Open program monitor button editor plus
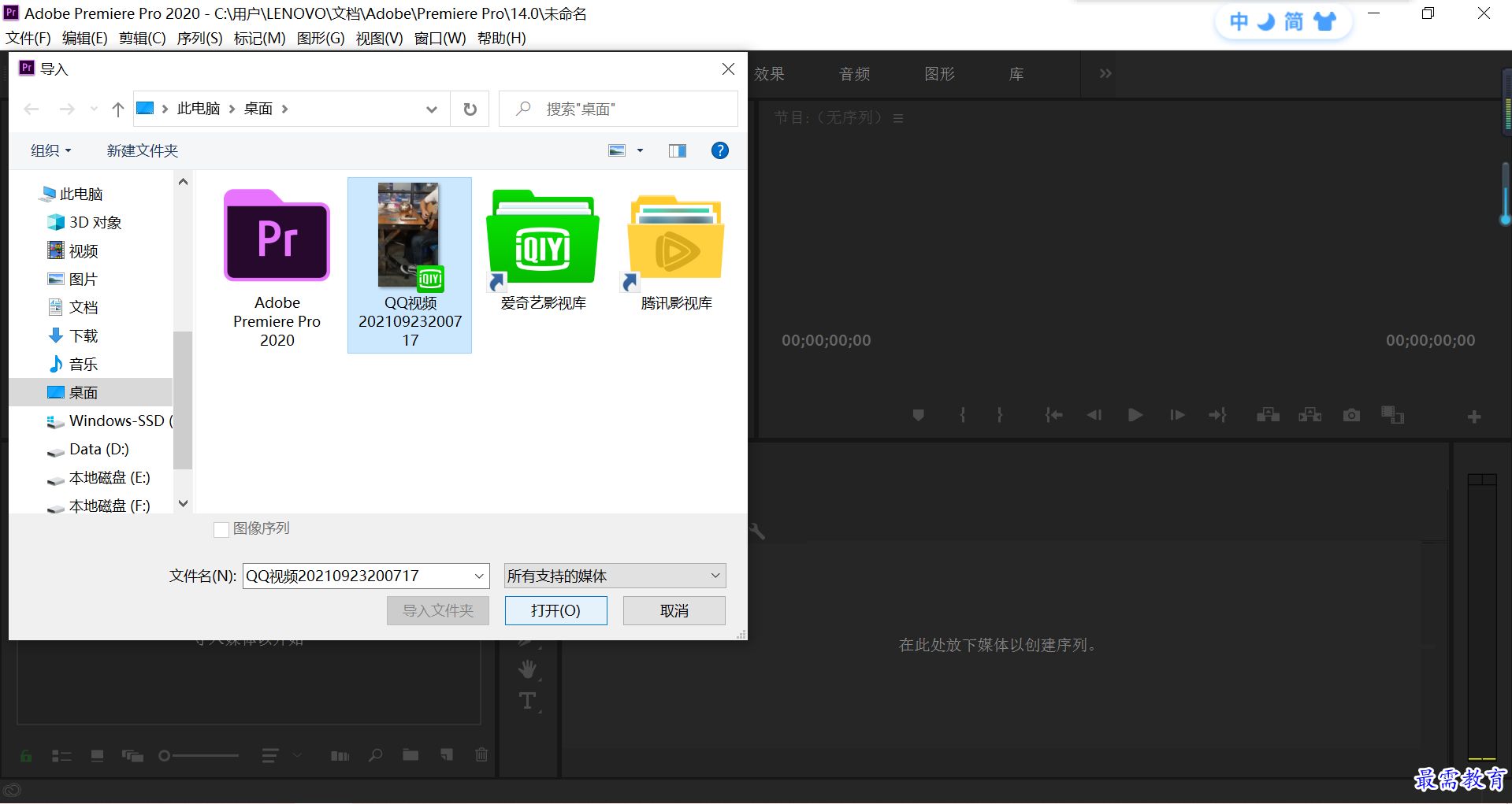1512x804 pixels. (1474, 417)
